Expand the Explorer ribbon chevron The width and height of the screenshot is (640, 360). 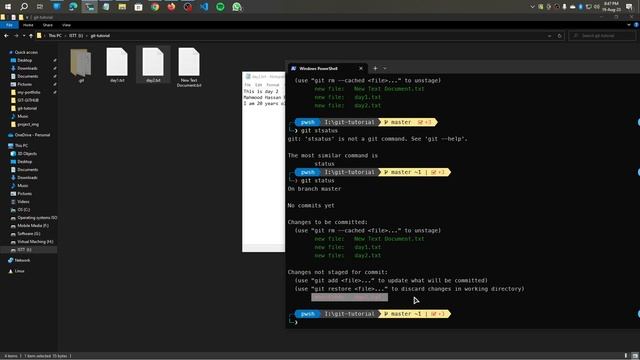point(629,25)
